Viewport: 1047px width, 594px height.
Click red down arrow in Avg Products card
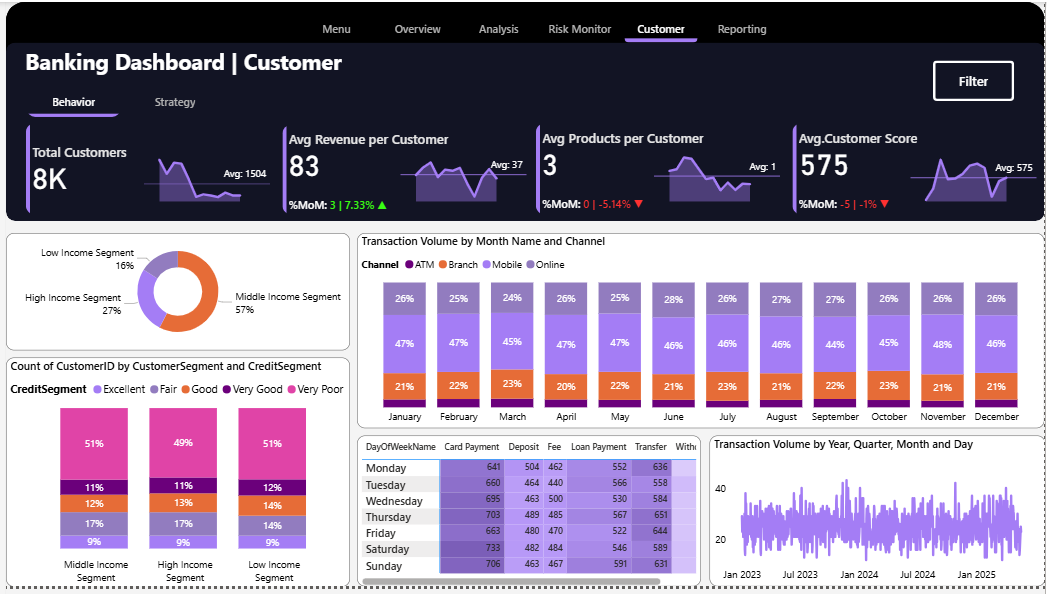tap(638, 205)
